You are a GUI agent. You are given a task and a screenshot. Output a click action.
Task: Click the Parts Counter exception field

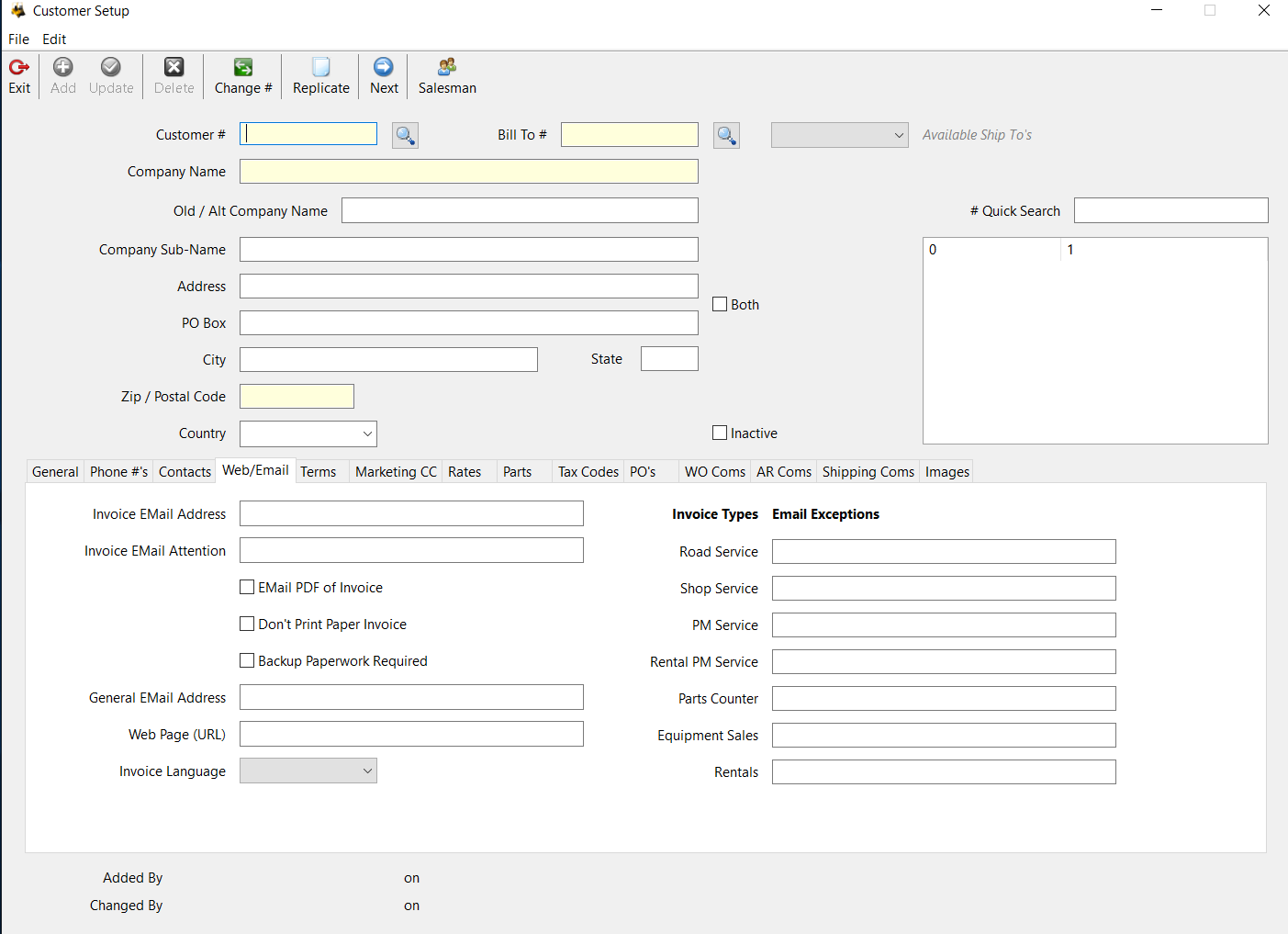click(944, 698)
